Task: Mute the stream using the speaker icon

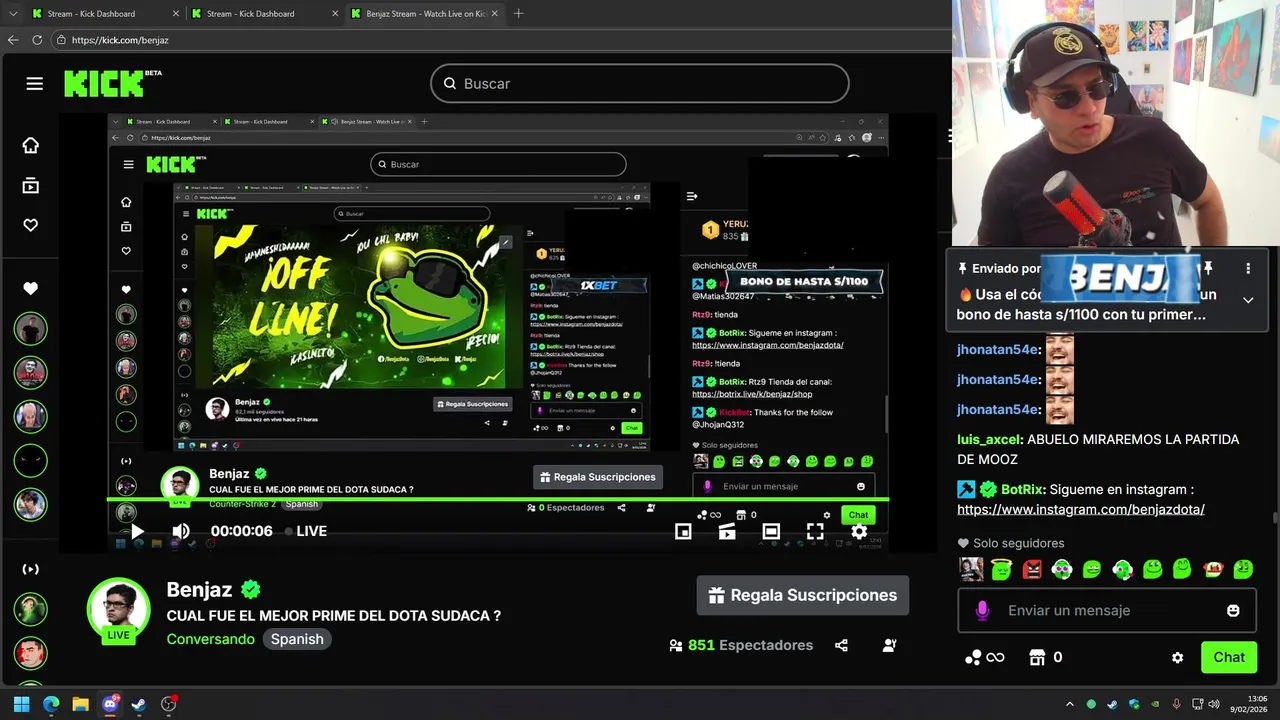Action: coord(181,531)
